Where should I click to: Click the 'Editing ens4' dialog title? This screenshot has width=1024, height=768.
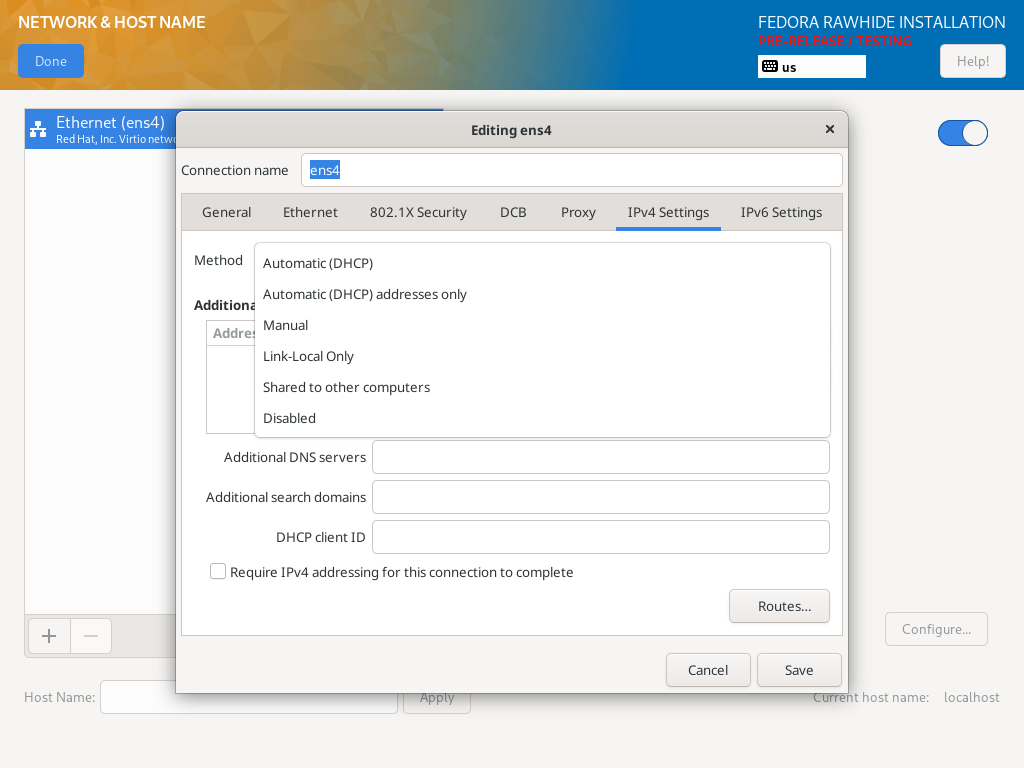(511, 130)
